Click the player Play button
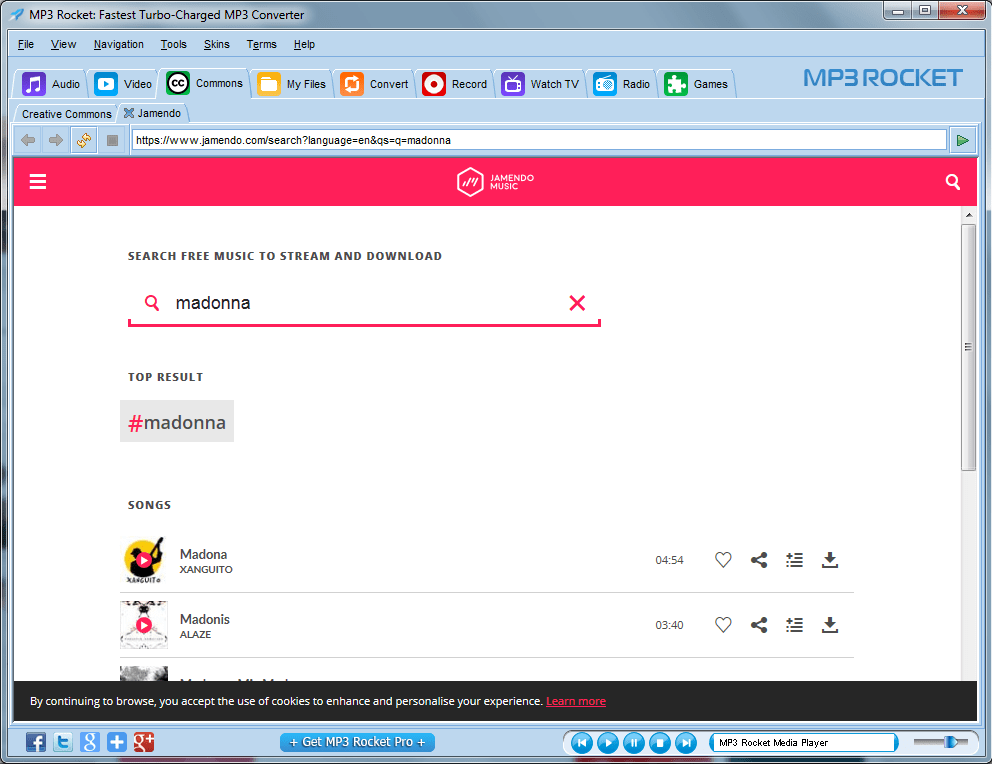Image resolution: width=992 pixels, height=764 pixels. tap(608, 742)
